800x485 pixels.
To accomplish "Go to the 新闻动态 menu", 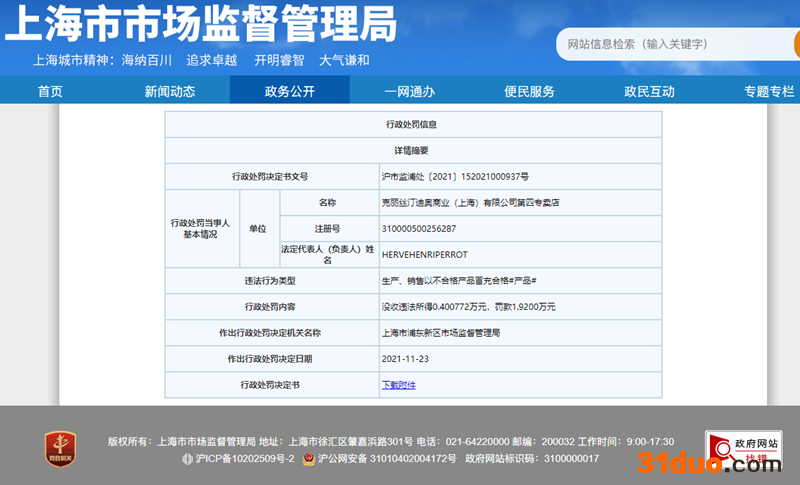I will tap(170, 91).
